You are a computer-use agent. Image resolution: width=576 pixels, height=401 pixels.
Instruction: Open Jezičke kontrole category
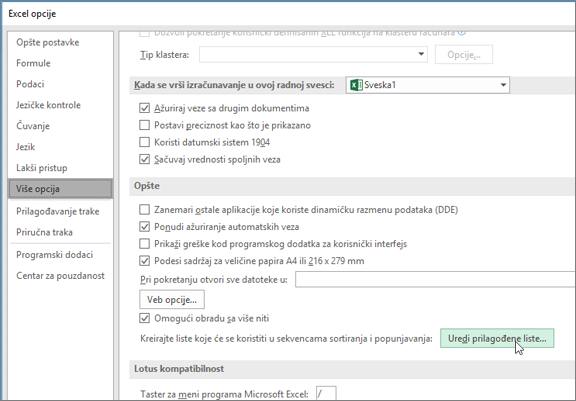pos(48,105)
